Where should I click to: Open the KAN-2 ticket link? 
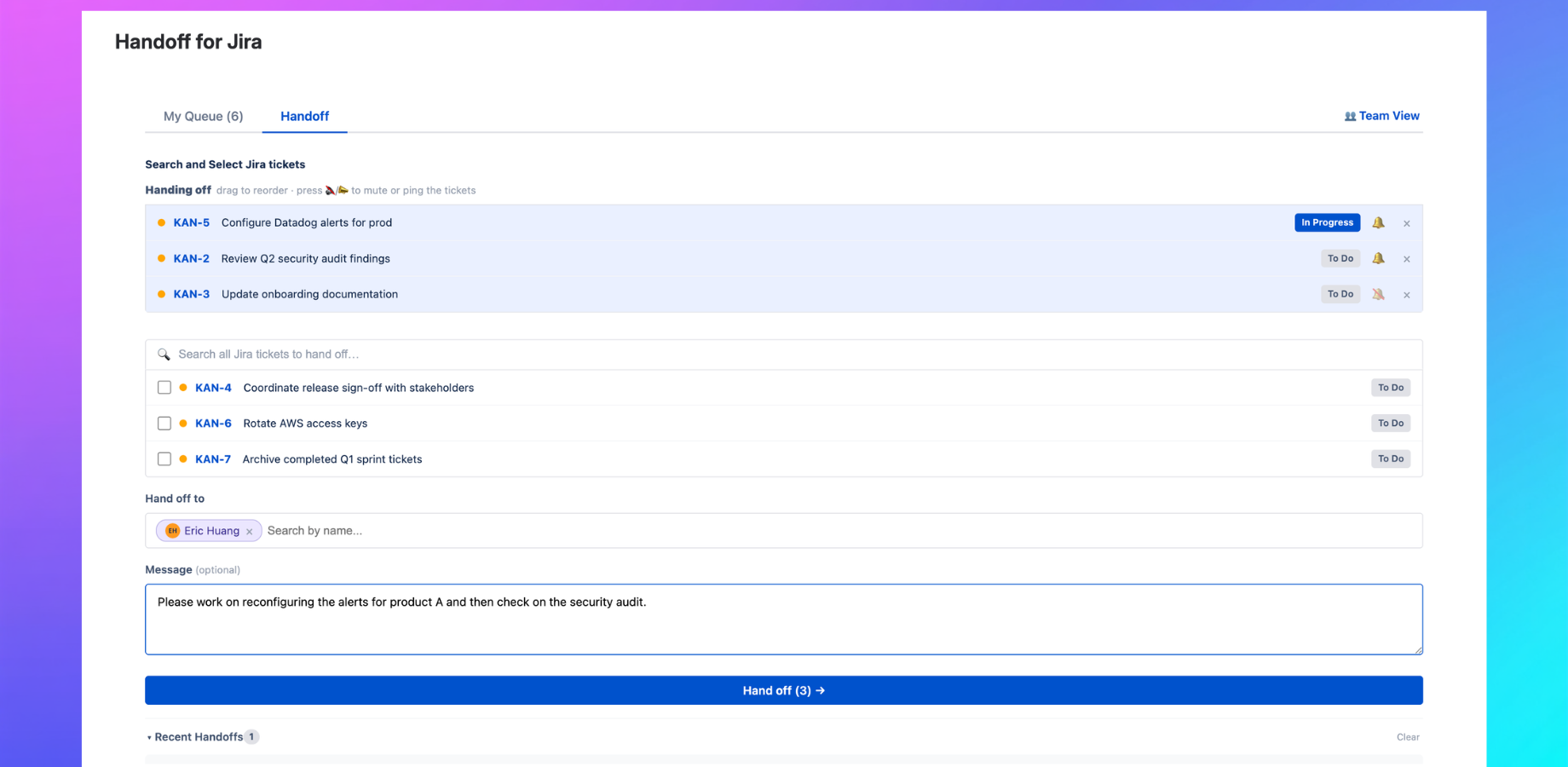(x=192, y=258)
